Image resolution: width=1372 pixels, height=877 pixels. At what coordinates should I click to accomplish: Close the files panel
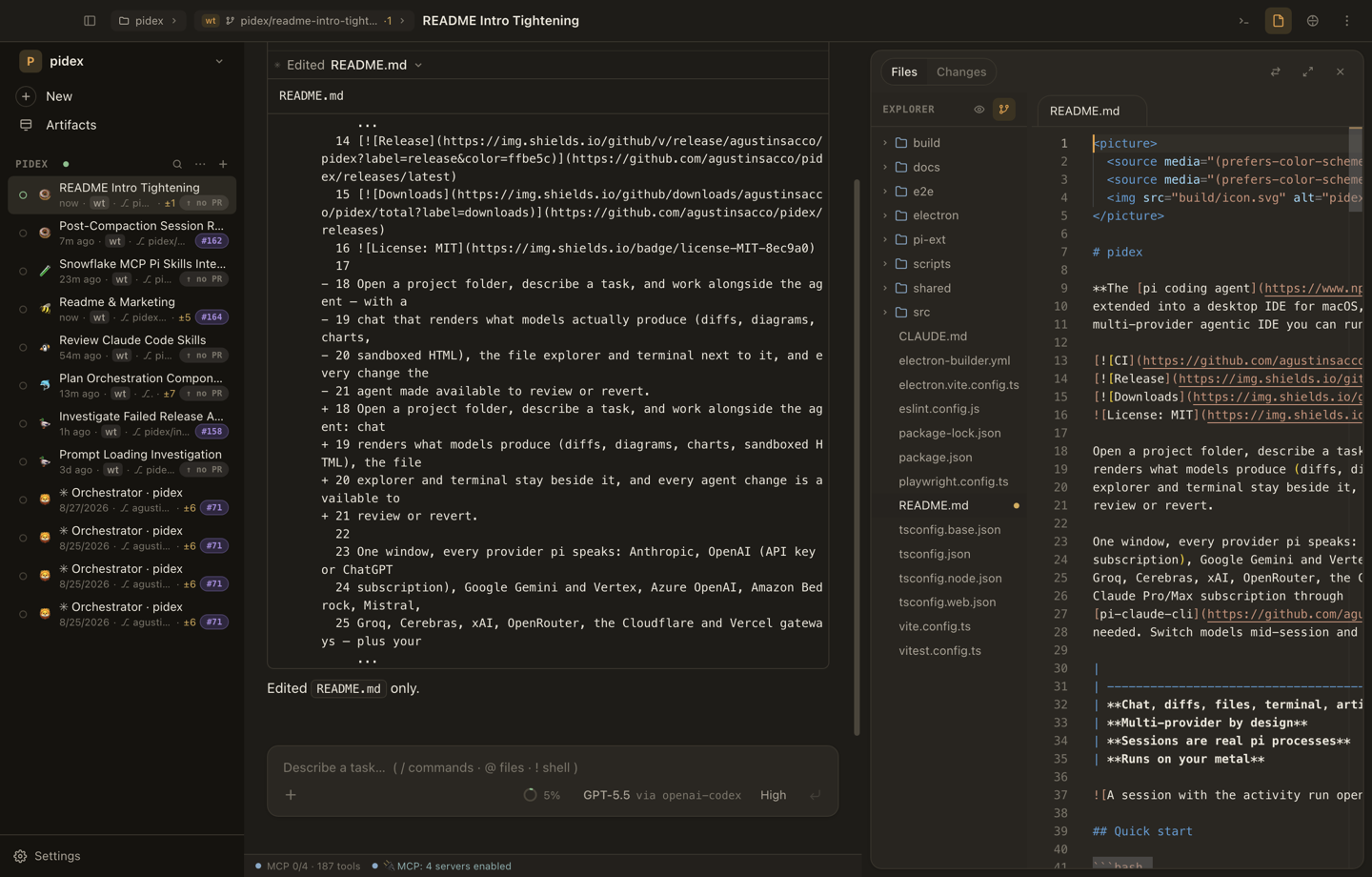1340,71
